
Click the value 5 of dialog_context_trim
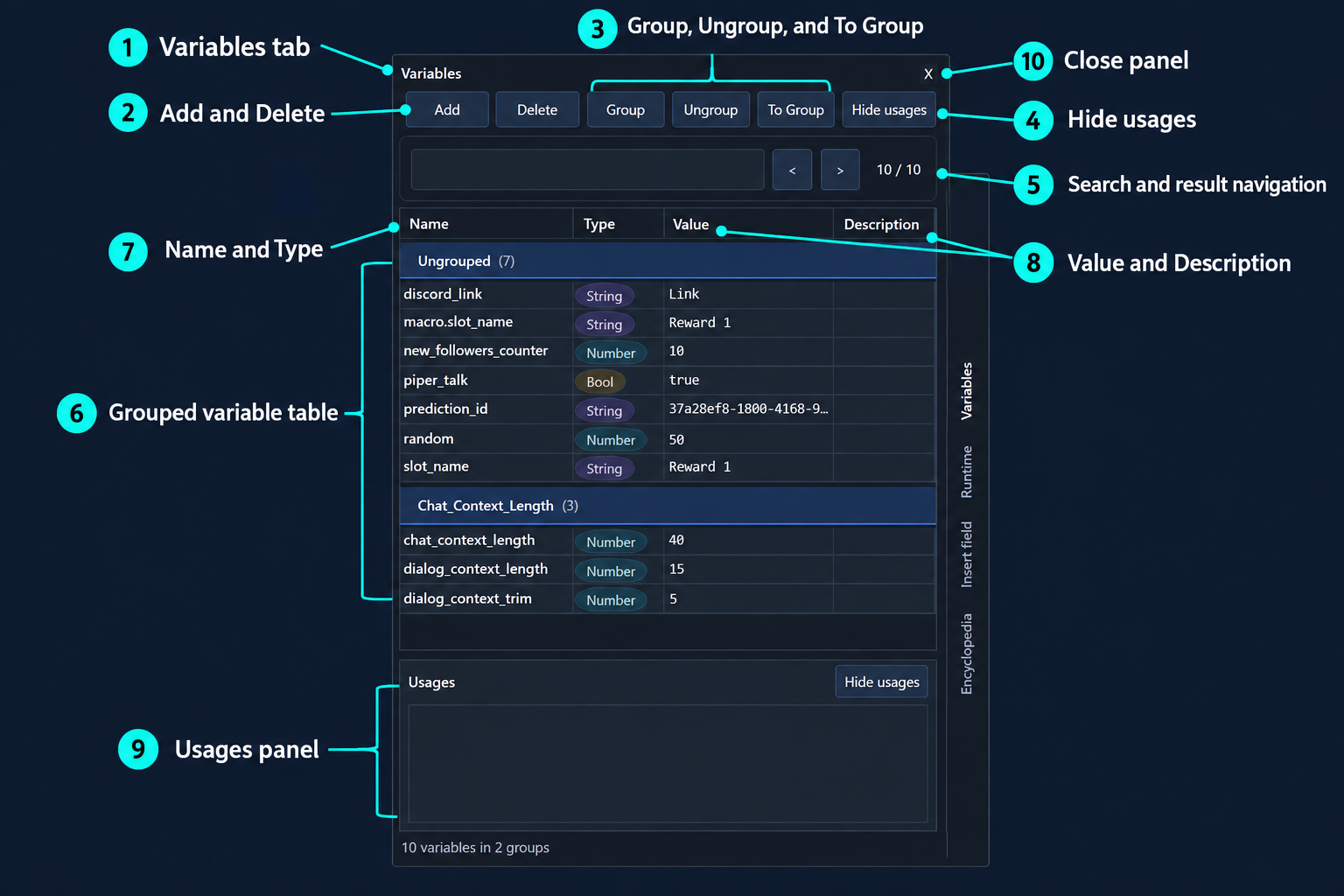[x=673, y=598]
